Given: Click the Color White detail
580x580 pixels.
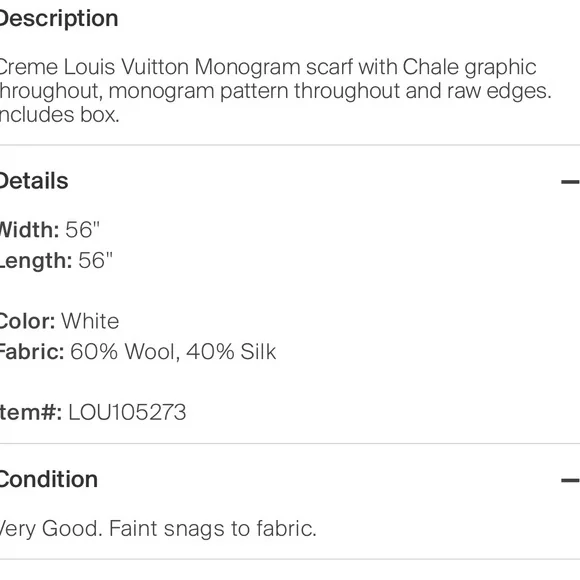Looking at the screenshot, I should coord(59,321).
